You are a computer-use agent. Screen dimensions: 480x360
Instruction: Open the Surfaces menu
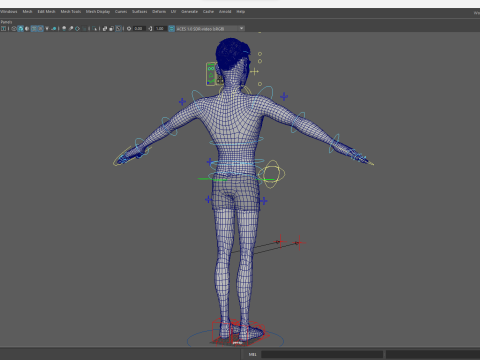tap(140, 12)
